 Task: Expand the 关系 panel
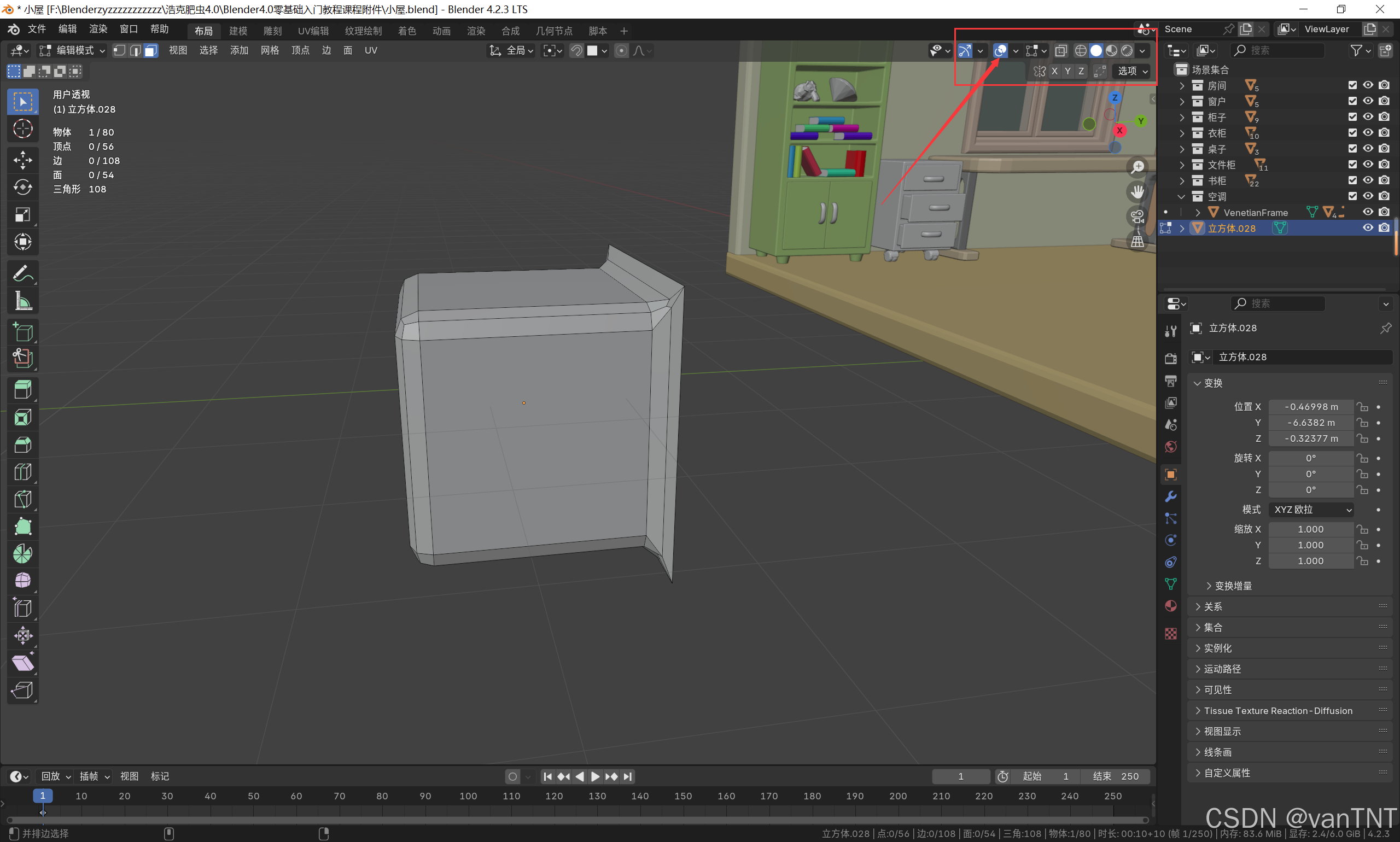[x=1213, y=606]
